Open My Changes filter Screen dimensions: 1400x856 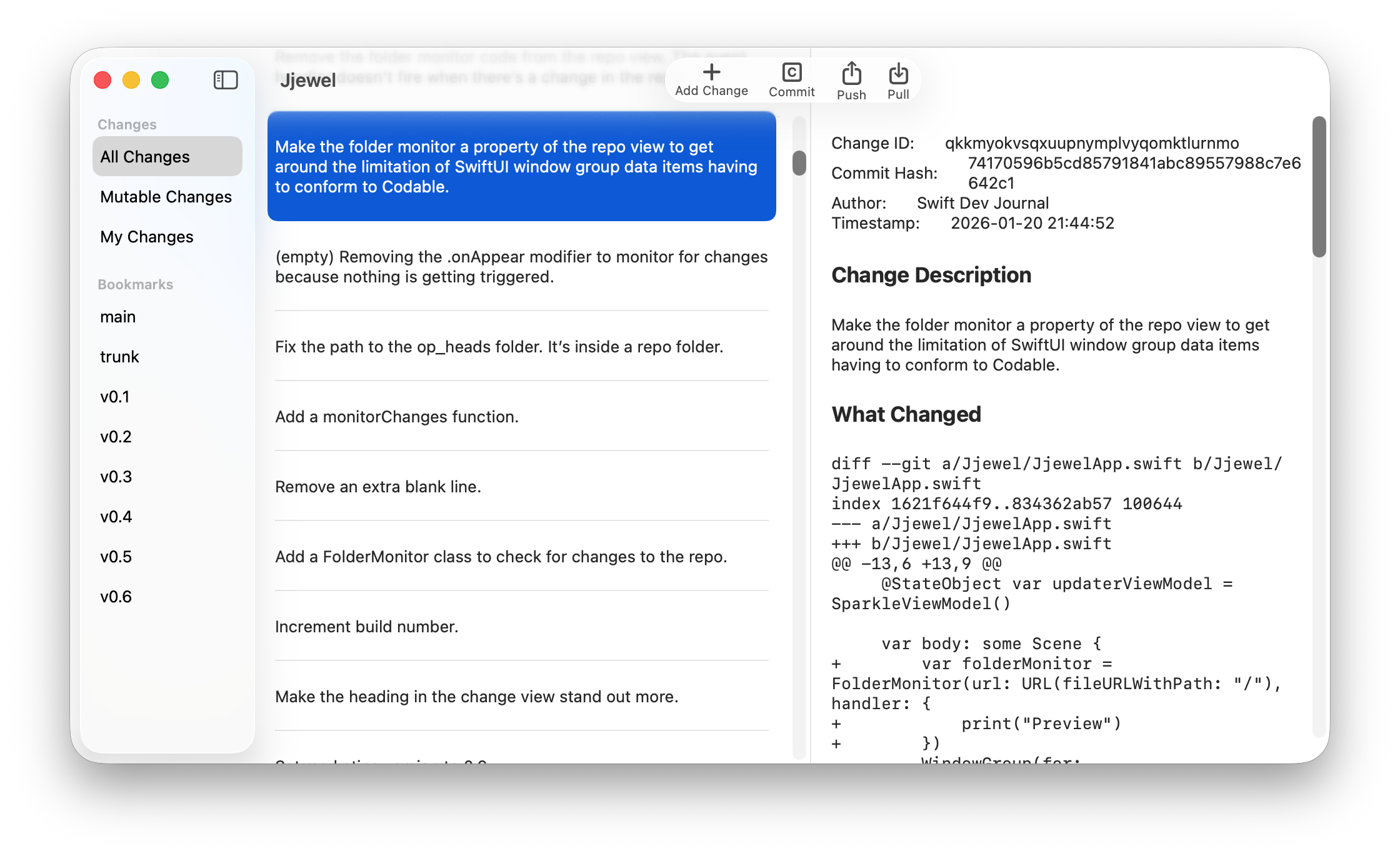147,237
